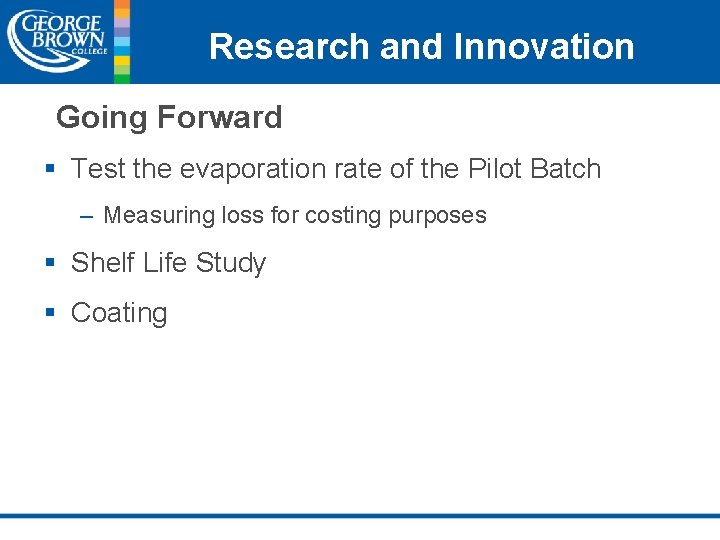Click the square bullet before 'Test the evaporation rate'

pyautogui.click(x=50, y=169)
